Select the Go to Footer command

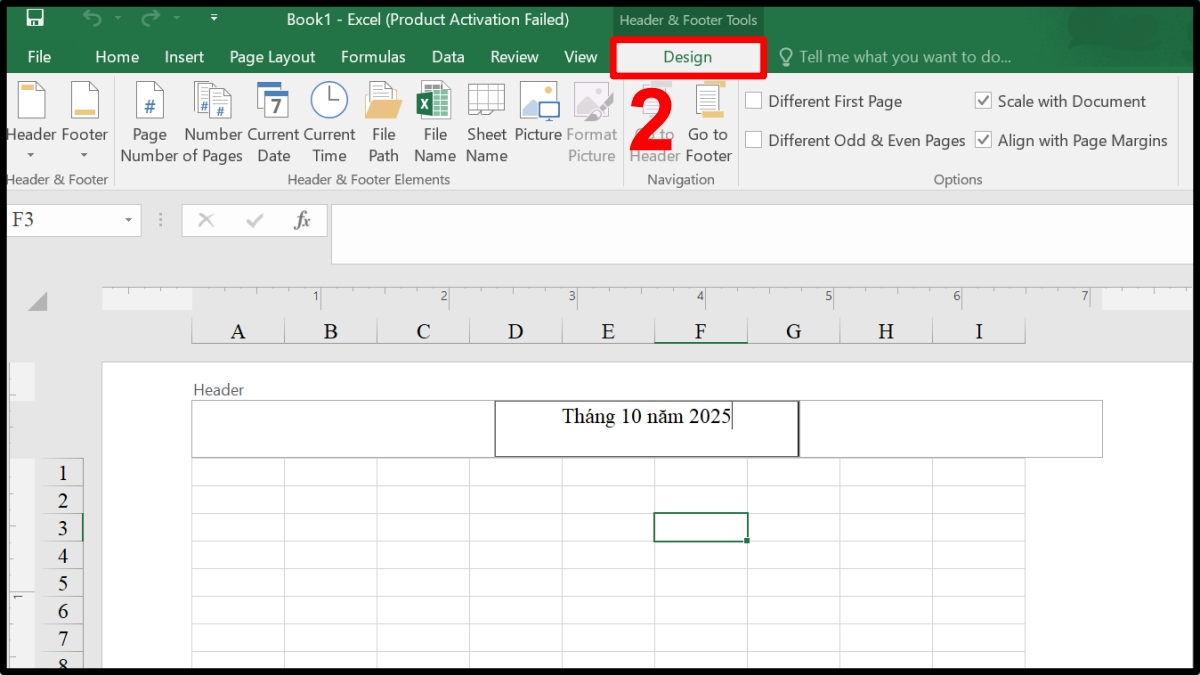(x=708, y=118)
